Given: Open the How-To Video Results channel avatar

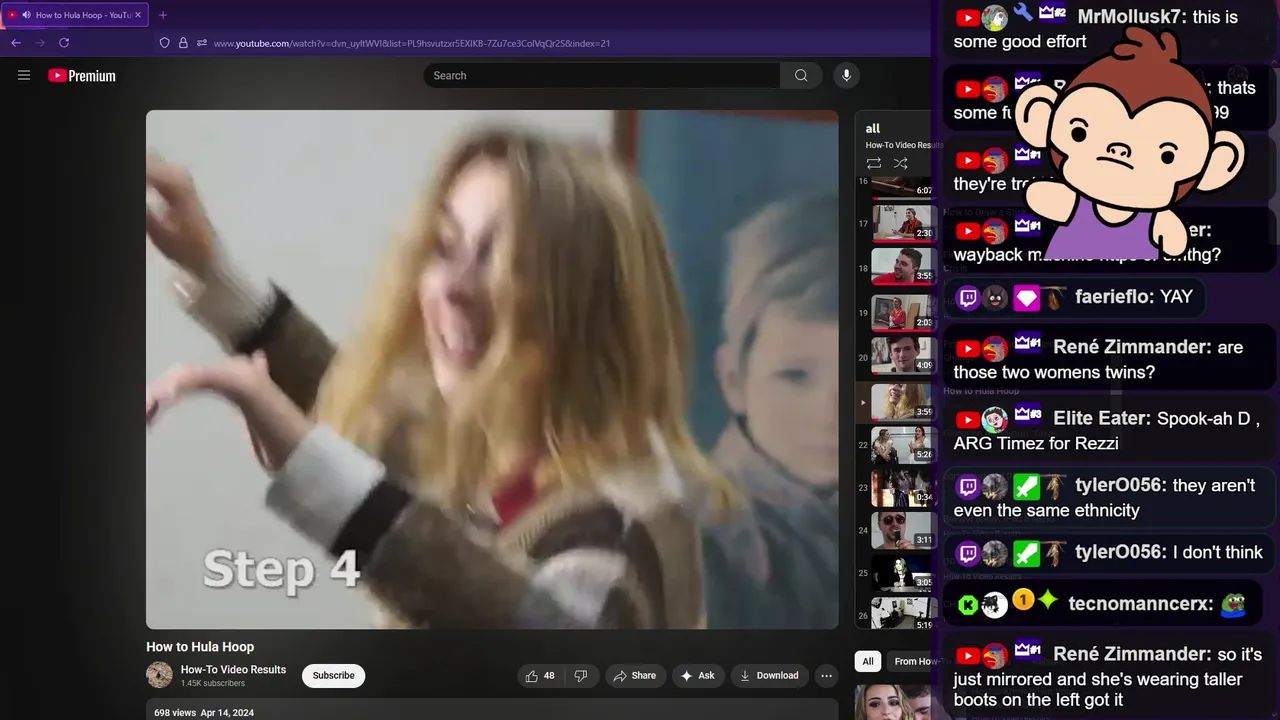Looking at the screenshot, I should pyautogui.click(x=159, y=675).
